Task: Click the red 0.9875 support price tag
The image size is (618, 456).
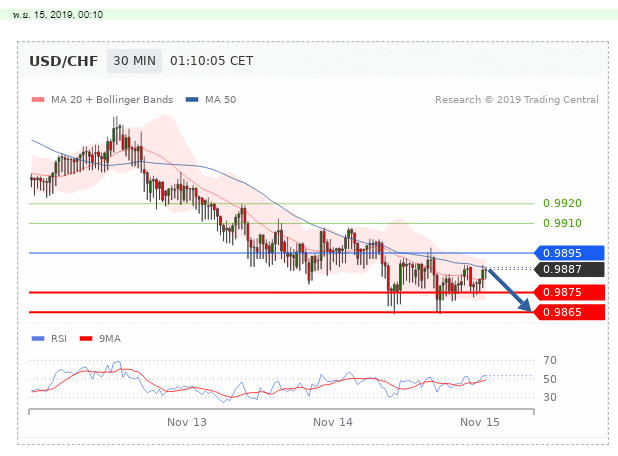Action: click(570, 292)
